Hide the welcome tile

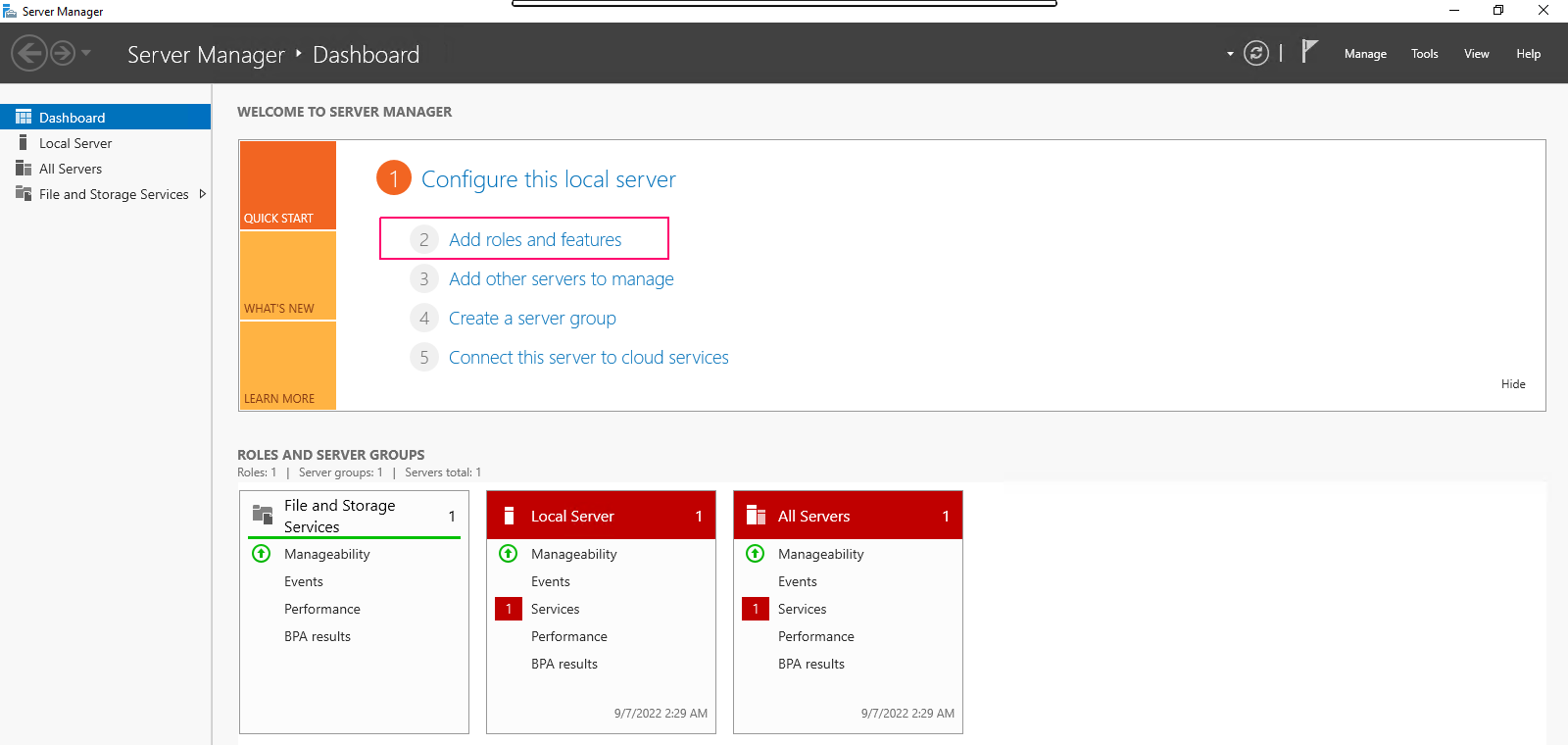pyautogui.click(x=1513, y=384)
